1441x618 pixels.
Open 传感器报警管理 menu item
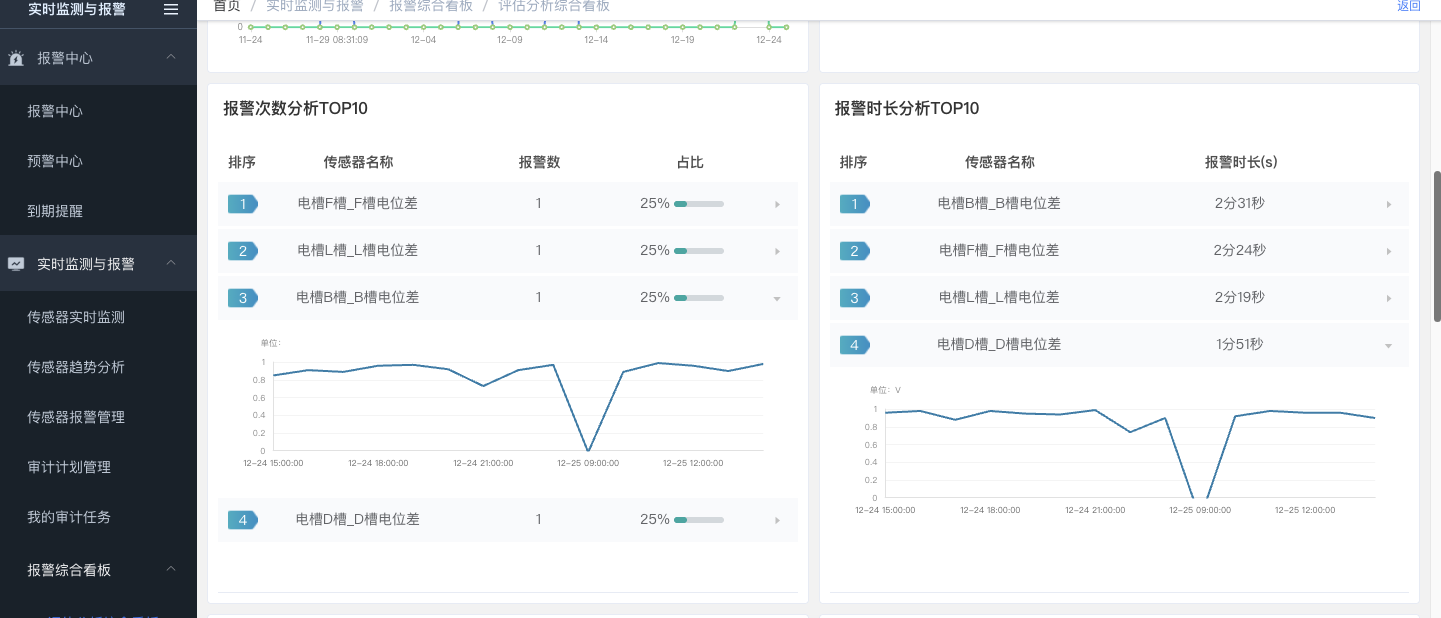[76, 417]
